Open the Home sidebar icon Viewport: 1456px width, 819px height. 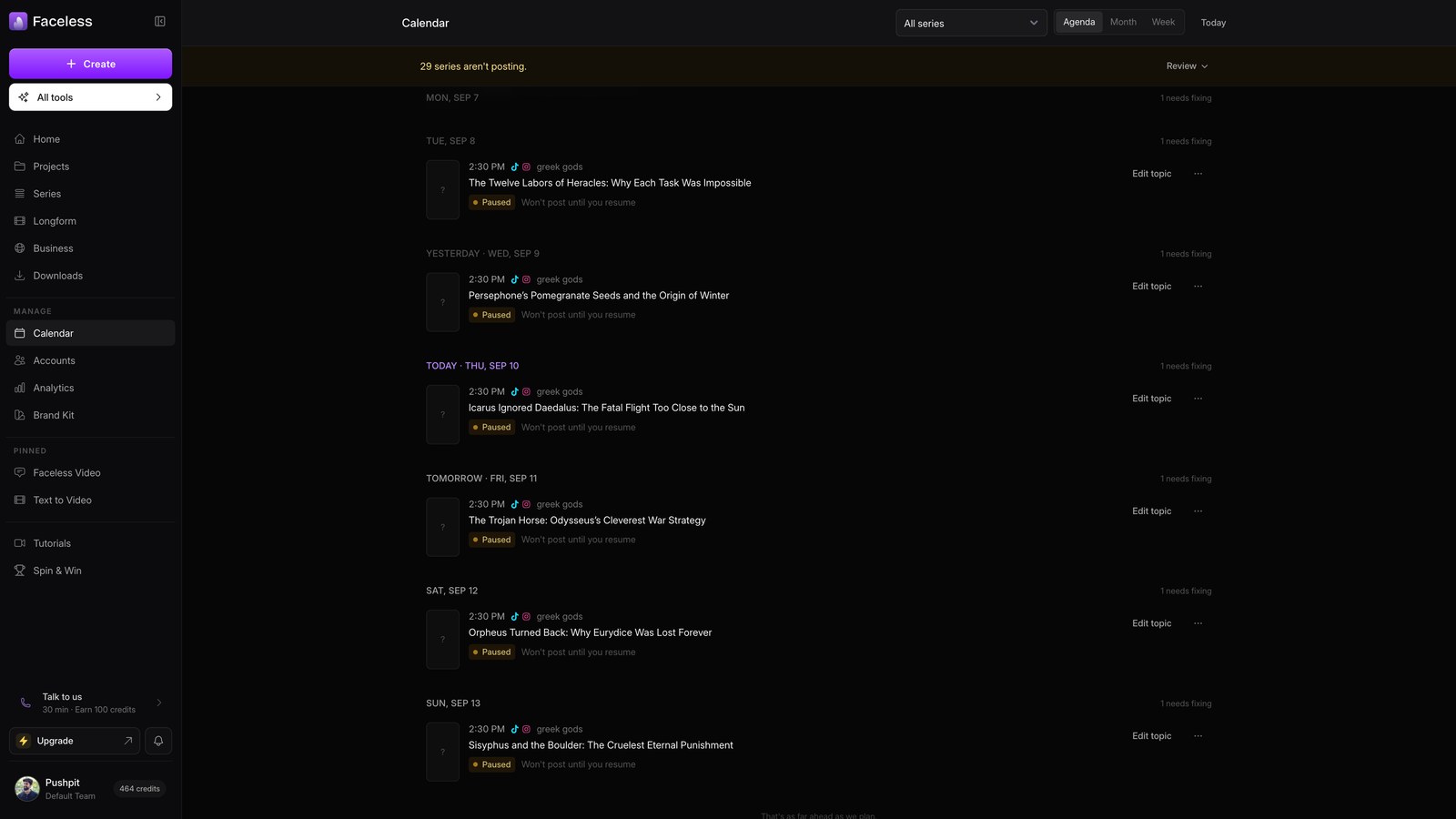20,139
